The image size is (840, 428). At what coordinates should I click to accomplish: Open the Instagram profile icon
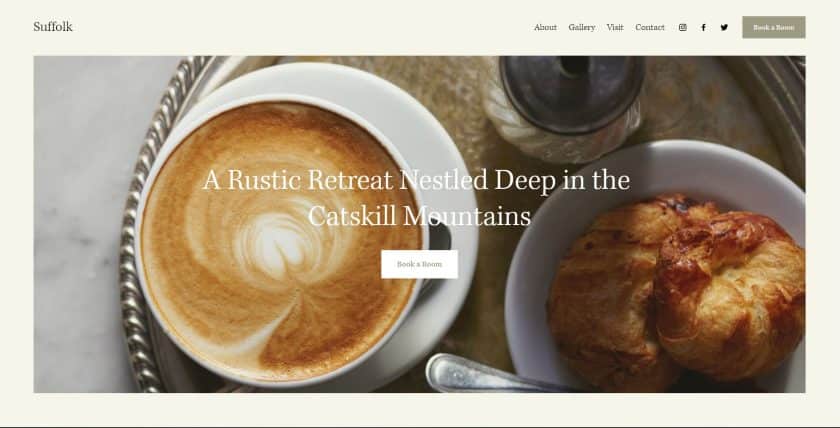click(x=682, y=27)
